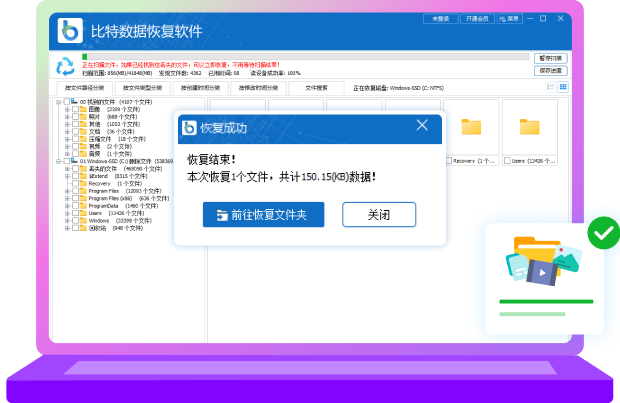The image size is (620, 403).
Task: Tick checkbox for 00 找到的文件
Action: tap(67, 102)
